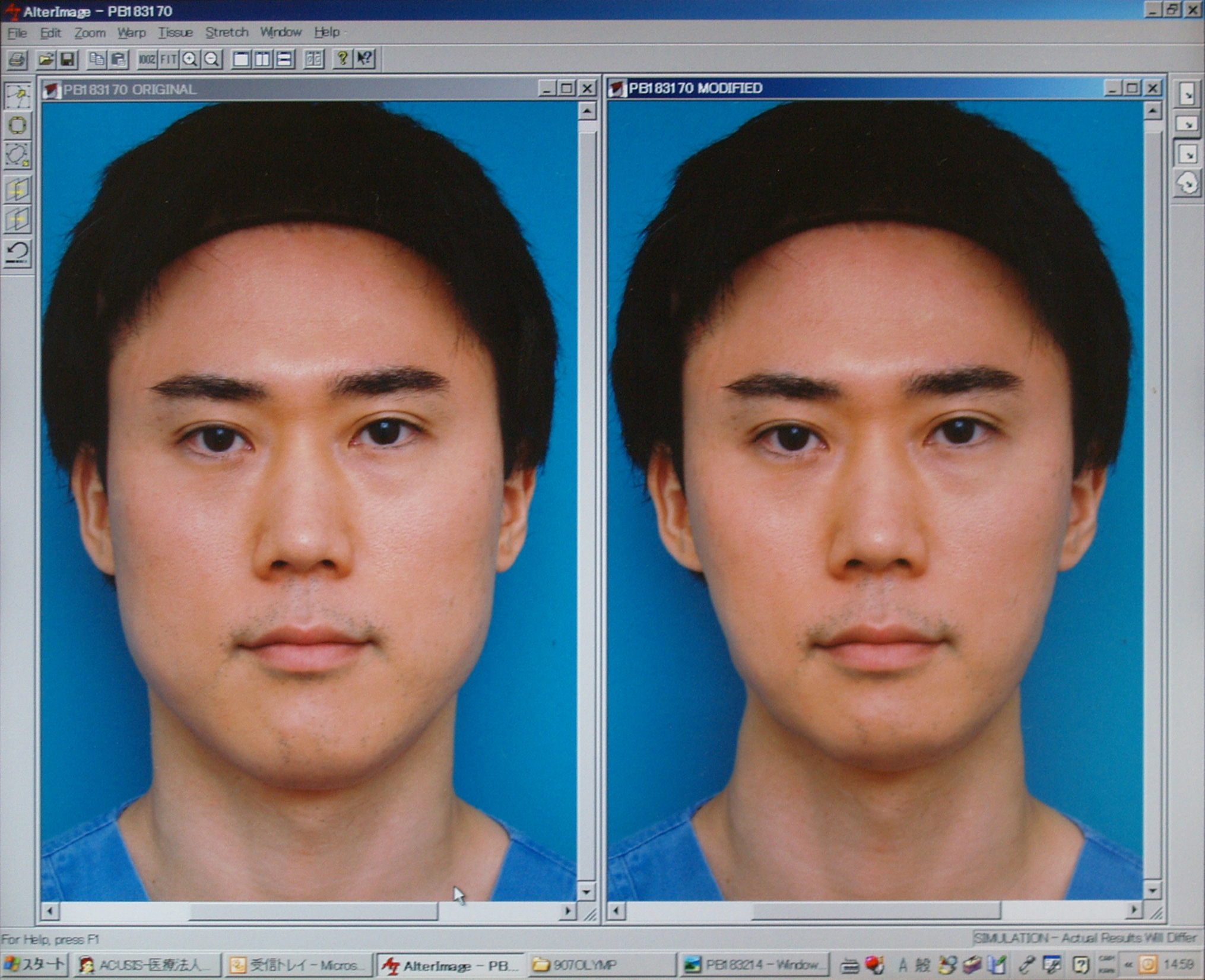The width and height of the screenshot is (1205, 980).
Task: Open the Tissue menu
Action: [175, 33]
